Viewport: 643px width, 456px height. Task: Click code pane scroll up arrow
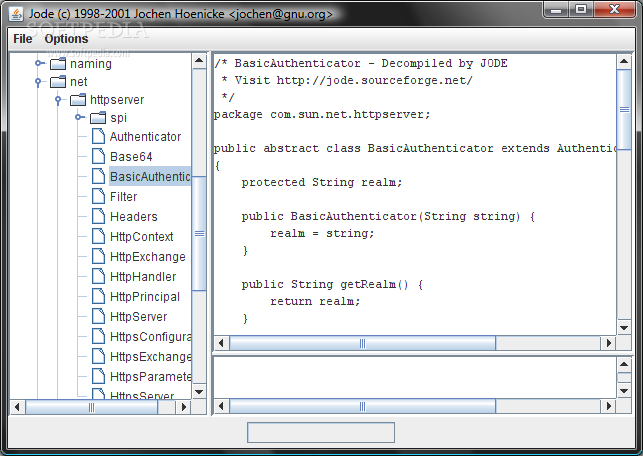624,62
